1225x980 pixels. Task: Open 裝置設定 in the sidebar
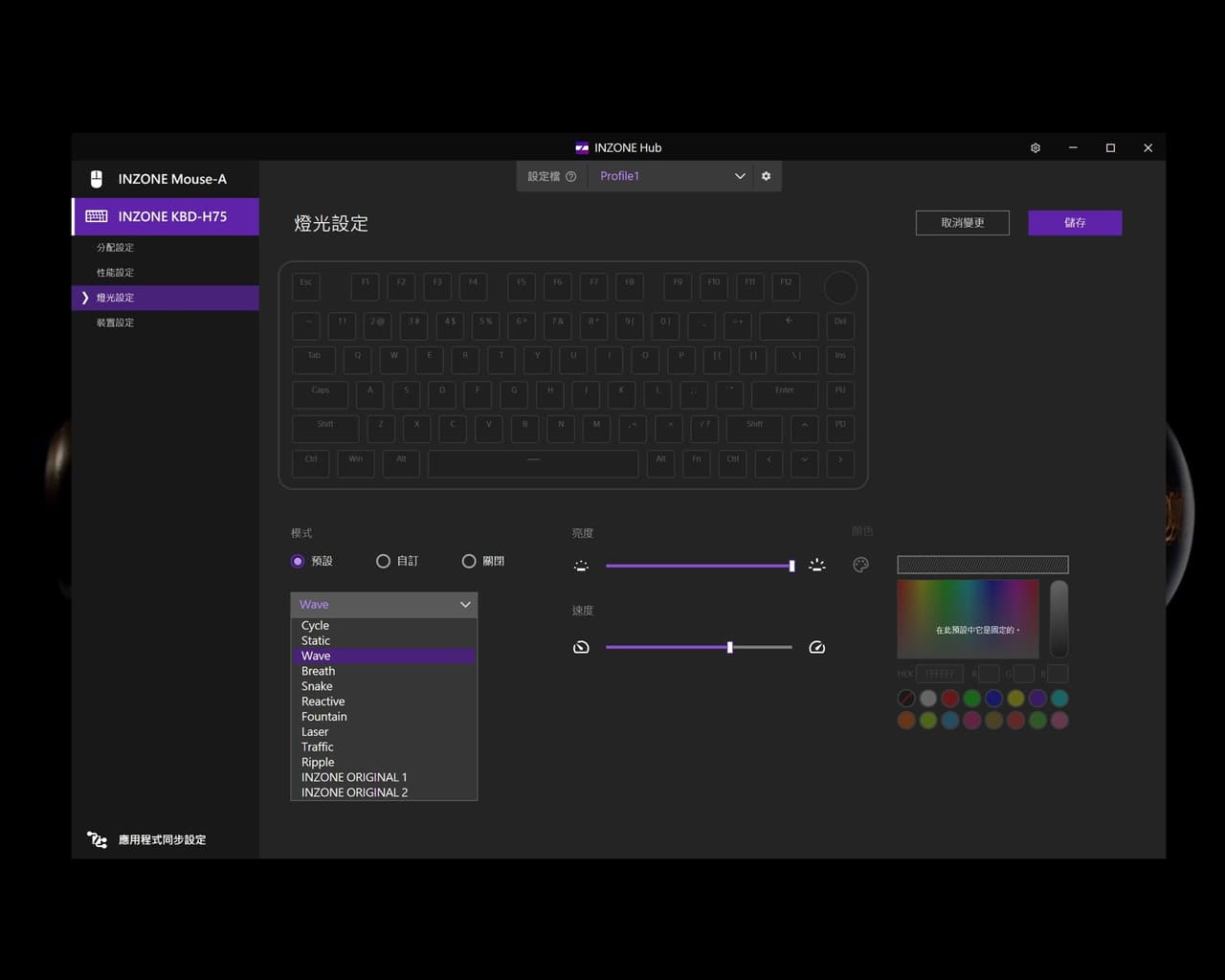point(165,323)
